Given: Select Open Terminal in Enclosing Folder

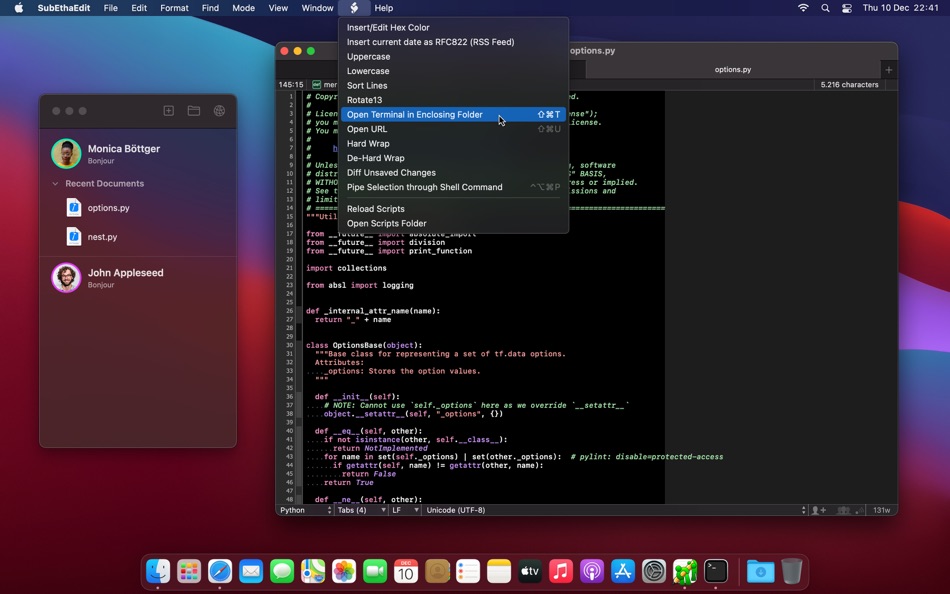Looking at the screenshot, I should 414,115.
